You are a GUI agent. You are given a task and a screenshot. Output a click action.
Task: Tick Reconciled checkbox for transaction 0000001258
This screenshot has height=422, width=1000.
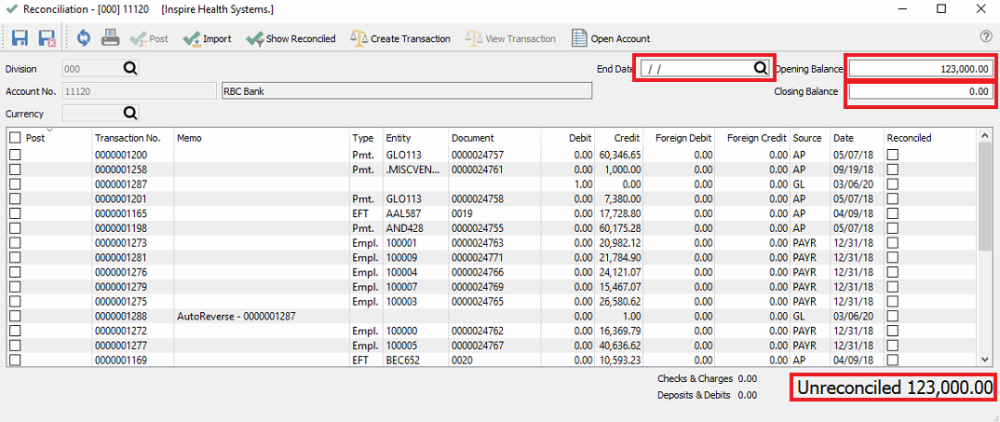[x=892, y=170]
